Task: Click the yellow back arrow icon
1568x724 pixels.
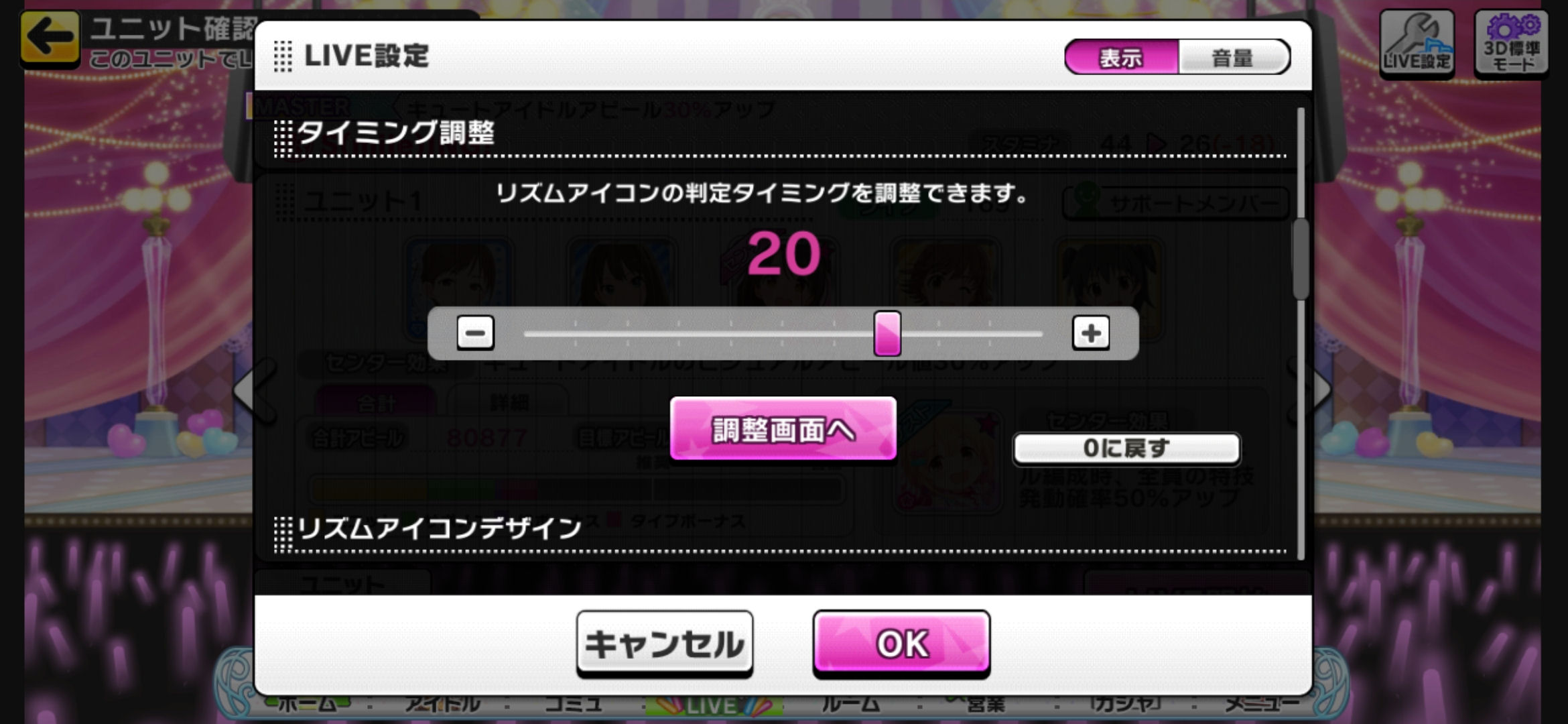Action: tap(50, 37)
